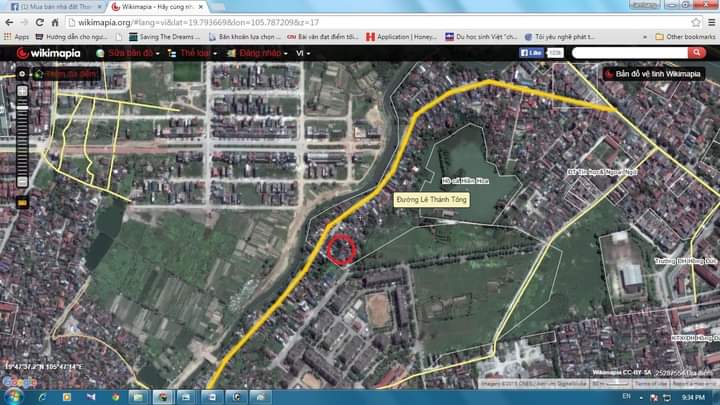
Task: Show hidden system tray icons
Action: pos(641,397)
